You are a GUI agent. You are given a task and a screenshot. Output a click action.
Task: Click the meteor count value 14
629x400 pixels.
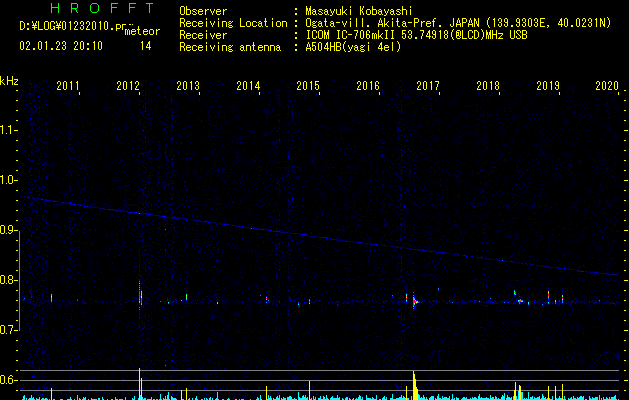point(146,46)
